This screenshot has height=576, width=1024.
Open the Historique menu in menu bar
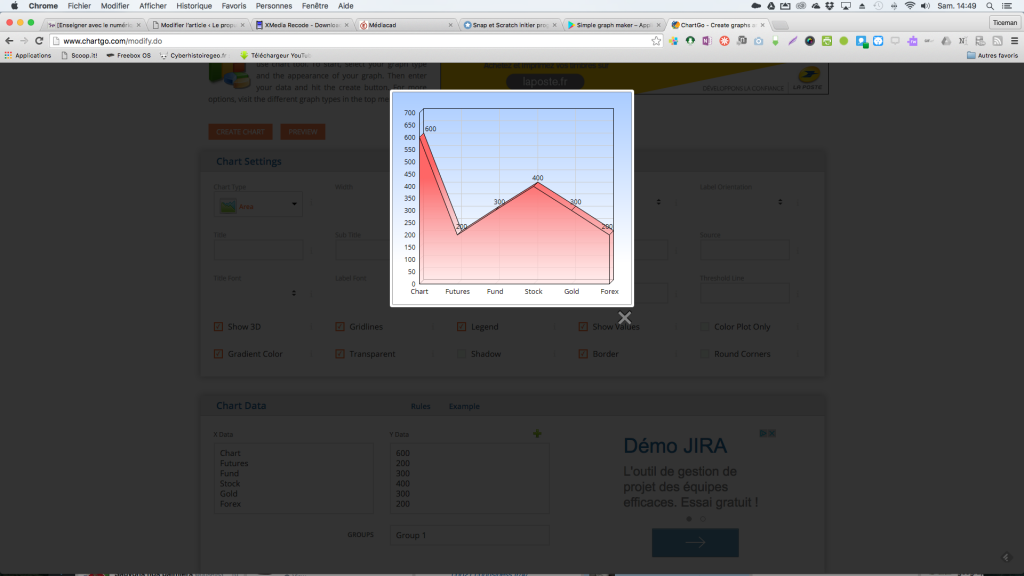pyautogui.click(x=194, y=6)
